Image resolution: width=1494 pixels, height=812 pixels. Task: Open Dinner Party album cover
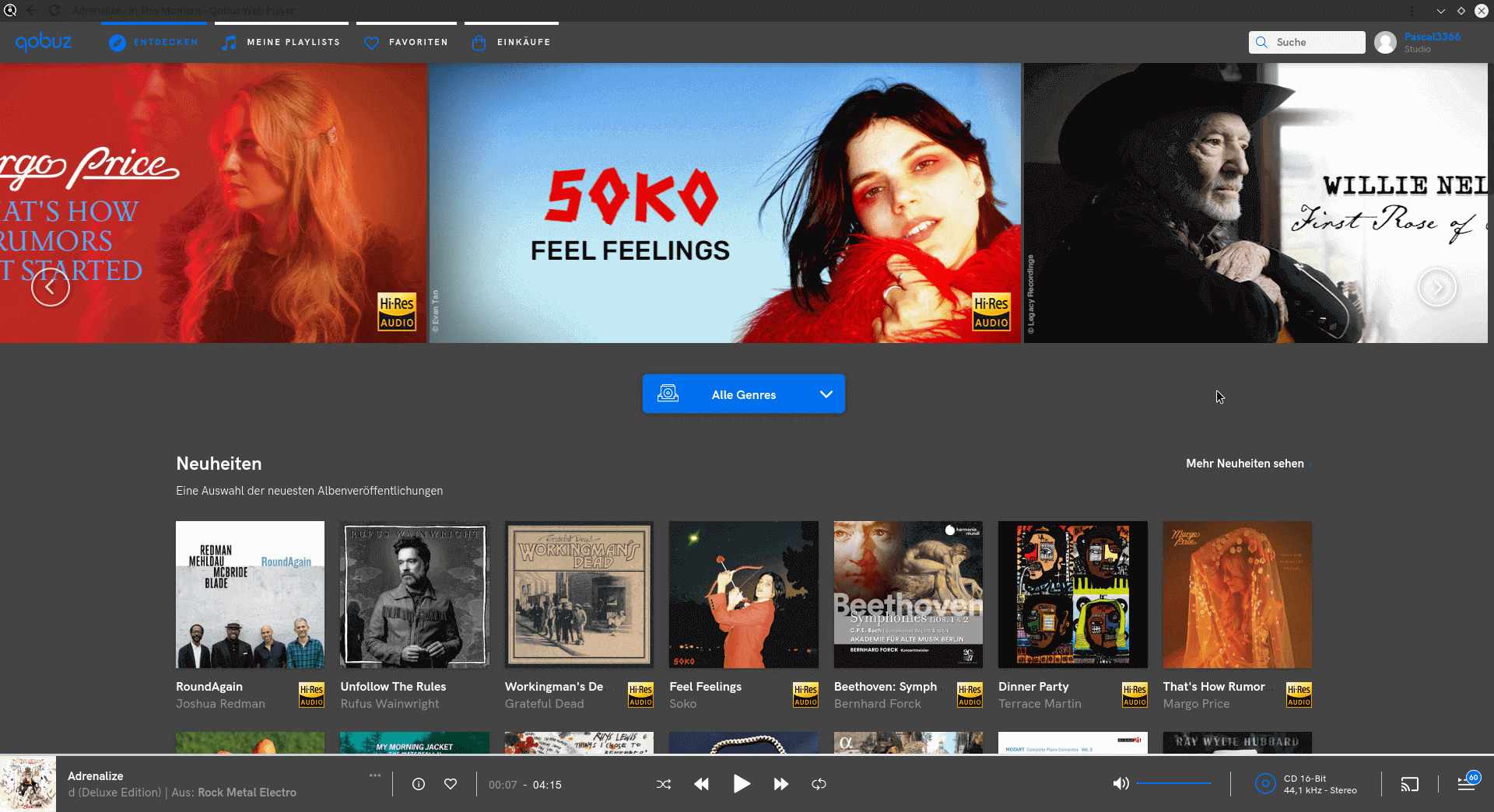1073,594
